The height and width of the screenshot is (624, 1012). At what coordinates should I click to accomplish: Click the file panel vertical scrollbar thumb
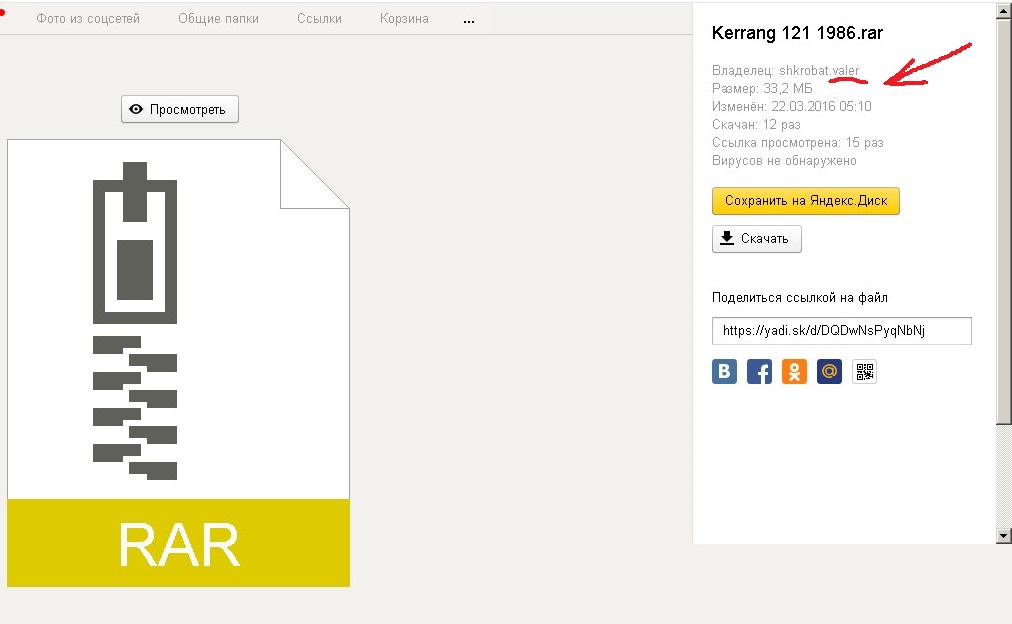pyautogui.click(x=1004, y=222)
